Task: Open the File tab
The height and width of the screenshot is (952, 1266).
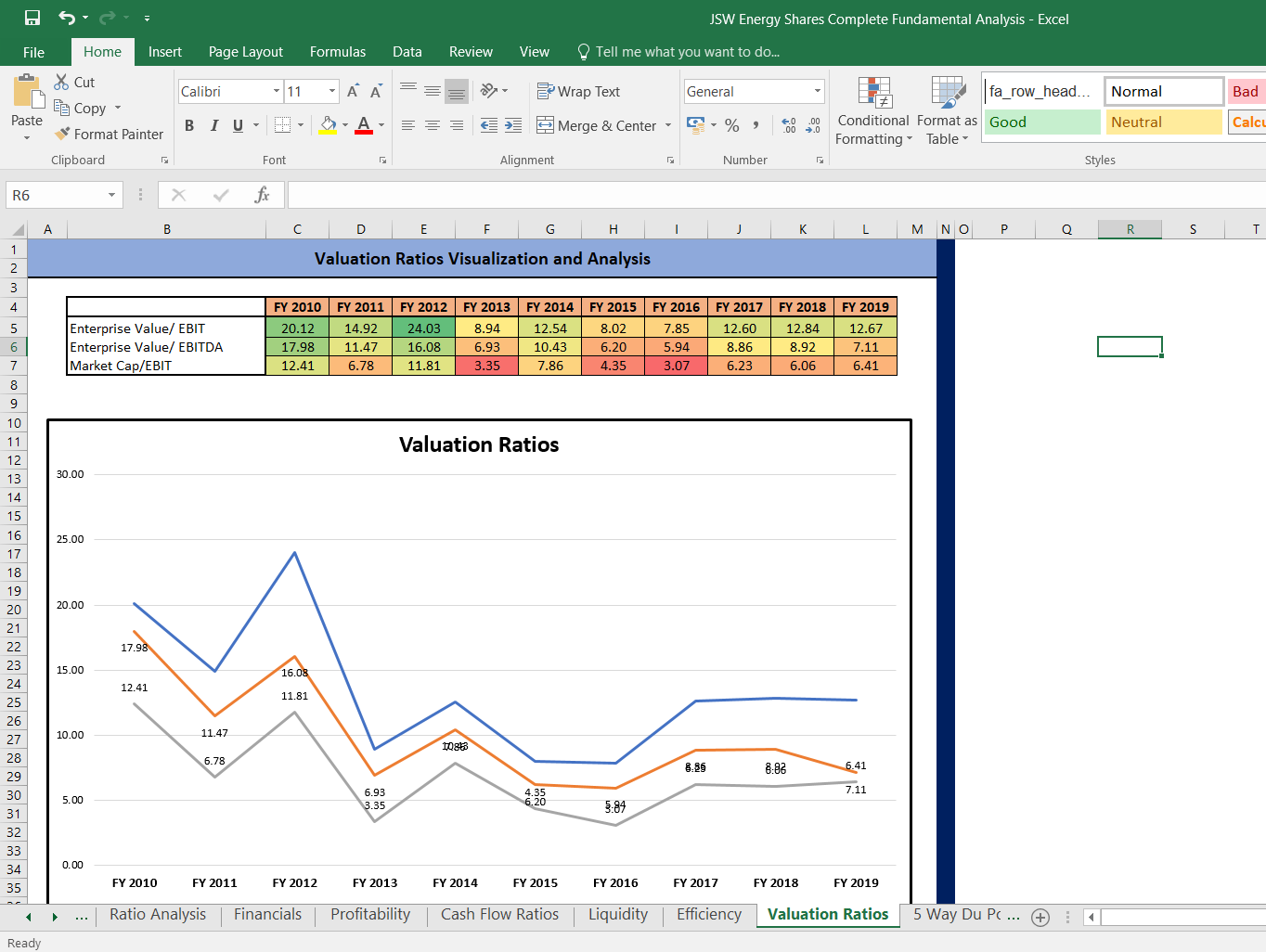Action: (34, 52)
